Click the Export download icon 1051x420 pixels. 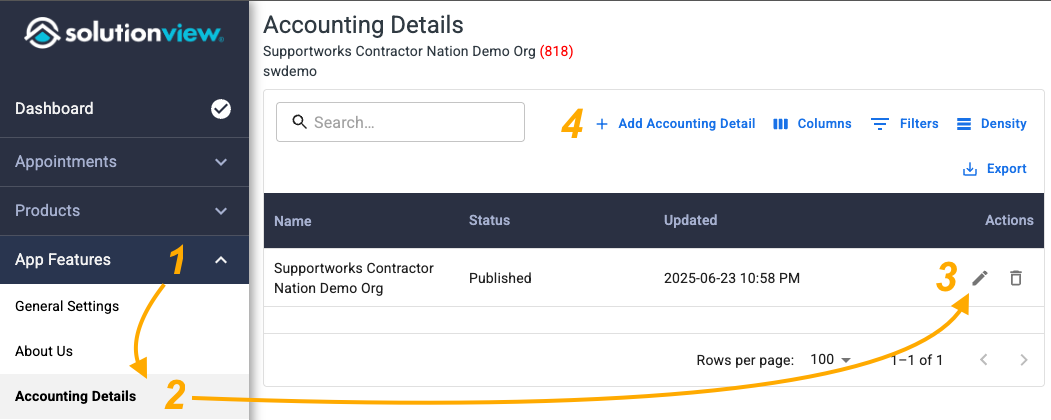click(969, 169)
